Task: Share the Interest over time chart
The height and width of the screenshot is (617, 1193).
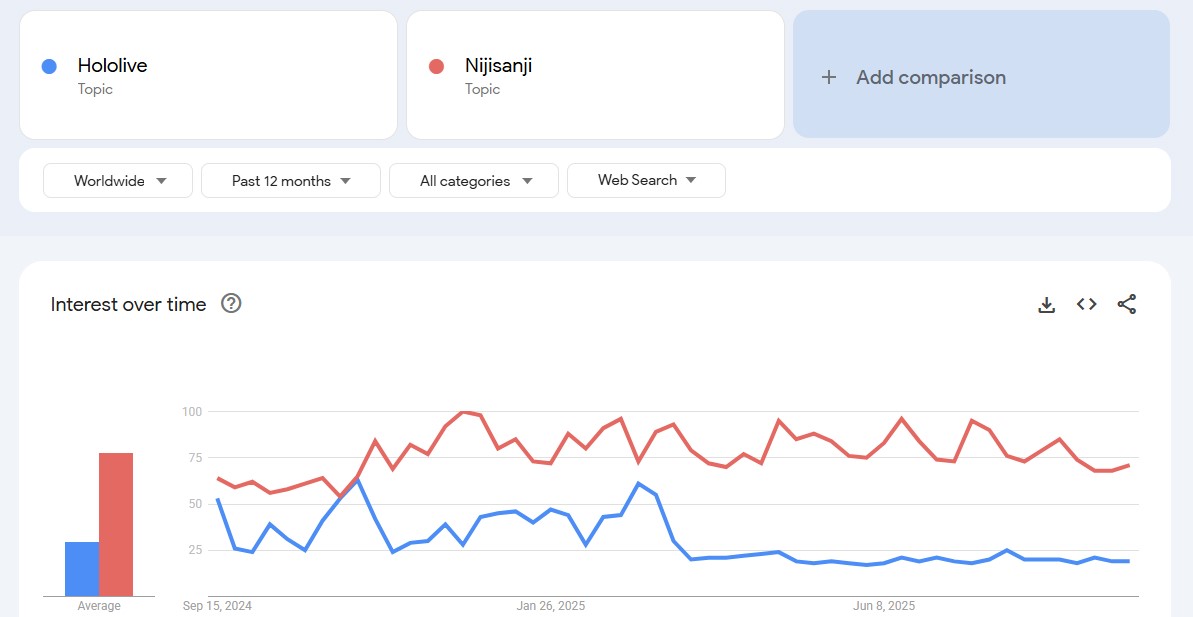Action: coord(1127,304)
